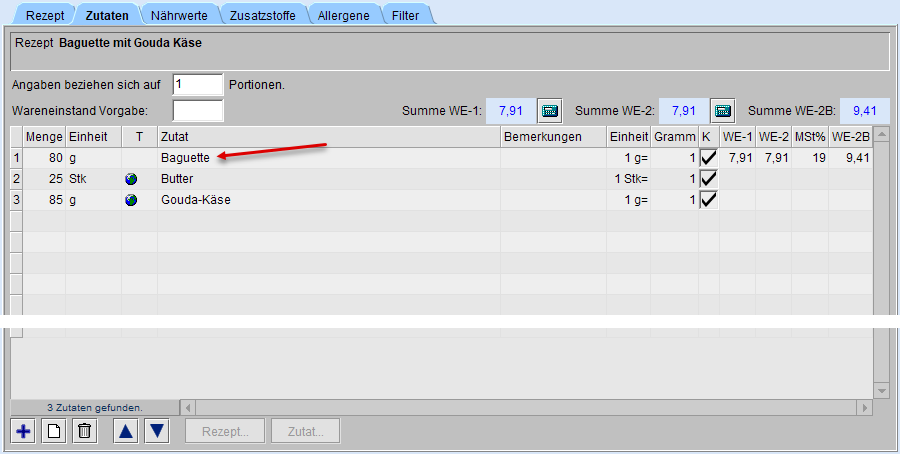
Task: Select row header number 3
Action: tap(17, 200)
